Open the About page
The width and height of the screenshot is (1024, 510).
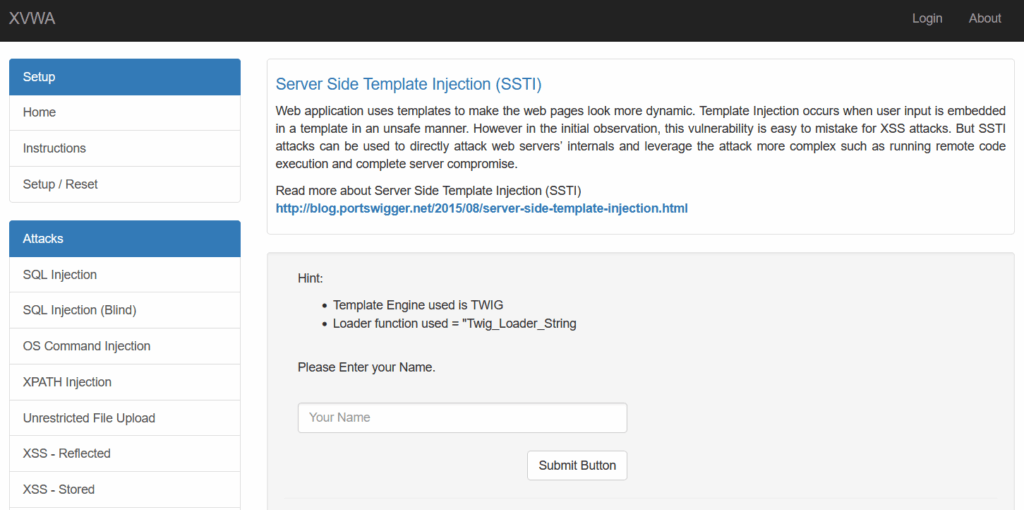tap(984, 18)
